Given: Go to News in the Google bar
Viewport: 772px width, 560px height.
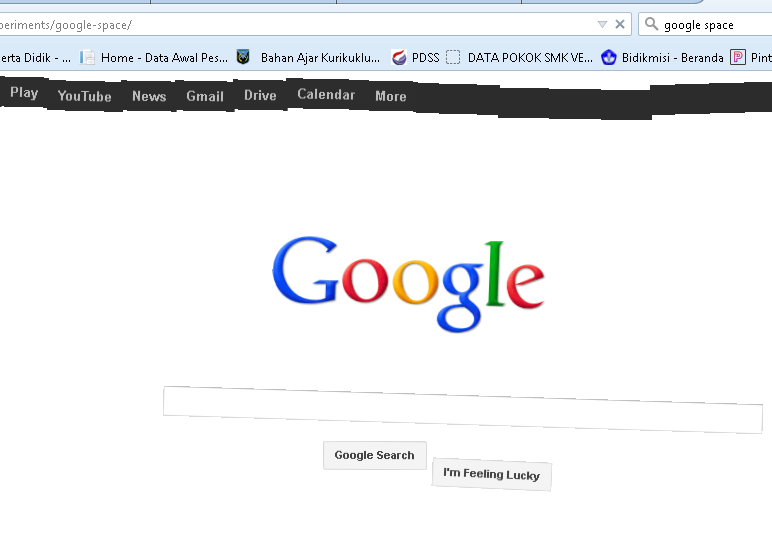Looking at the screenshot, I should coord(149,96).
